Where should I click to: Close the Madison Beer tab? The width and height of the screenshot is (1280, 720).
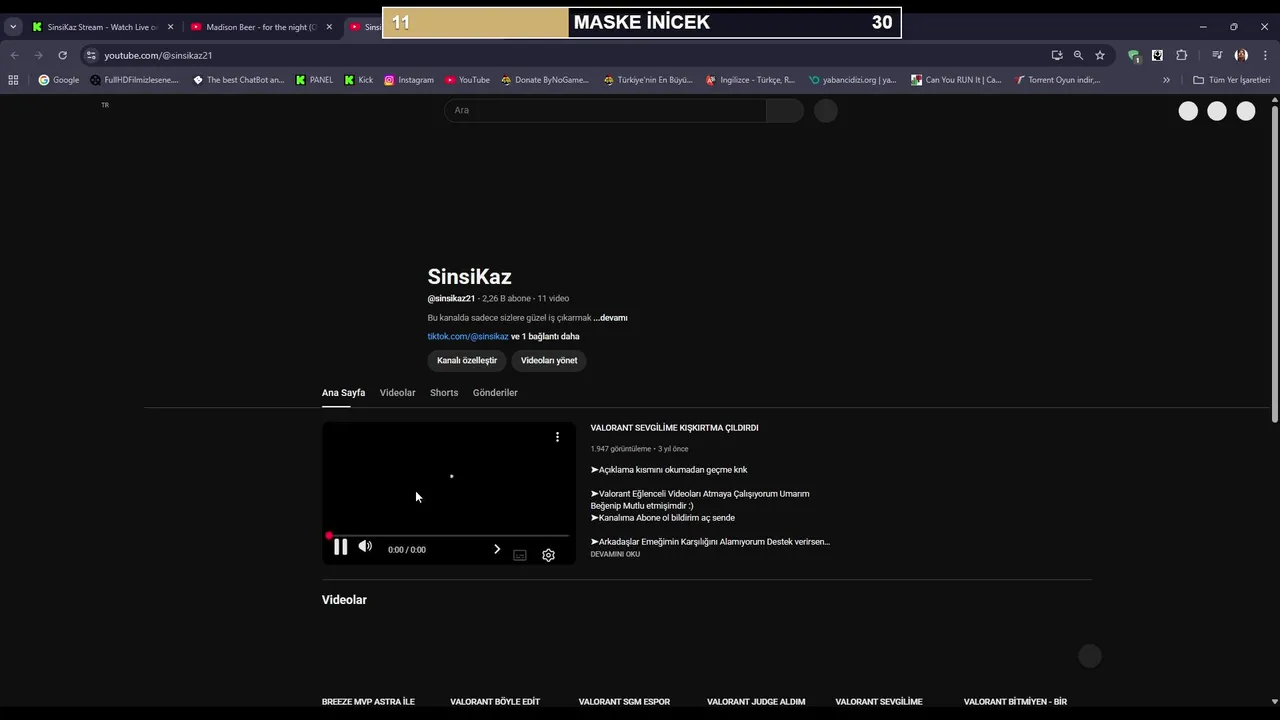329,27
